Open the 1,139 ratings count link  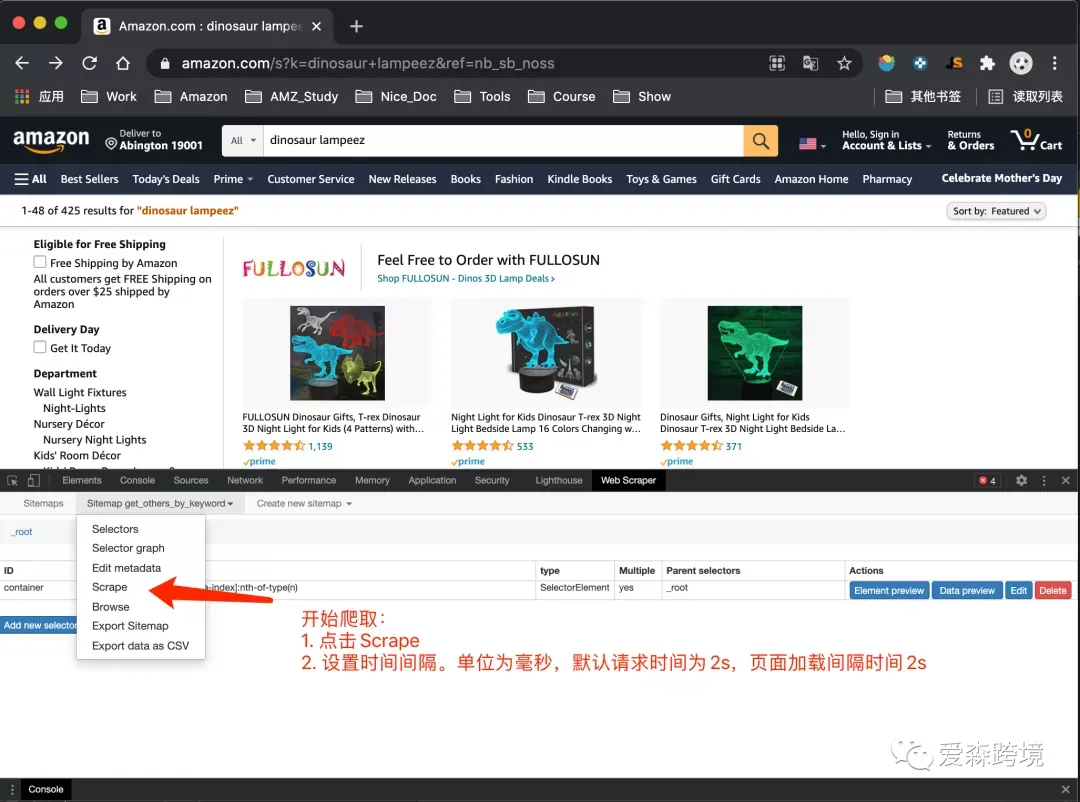click(x=320, y=446)
